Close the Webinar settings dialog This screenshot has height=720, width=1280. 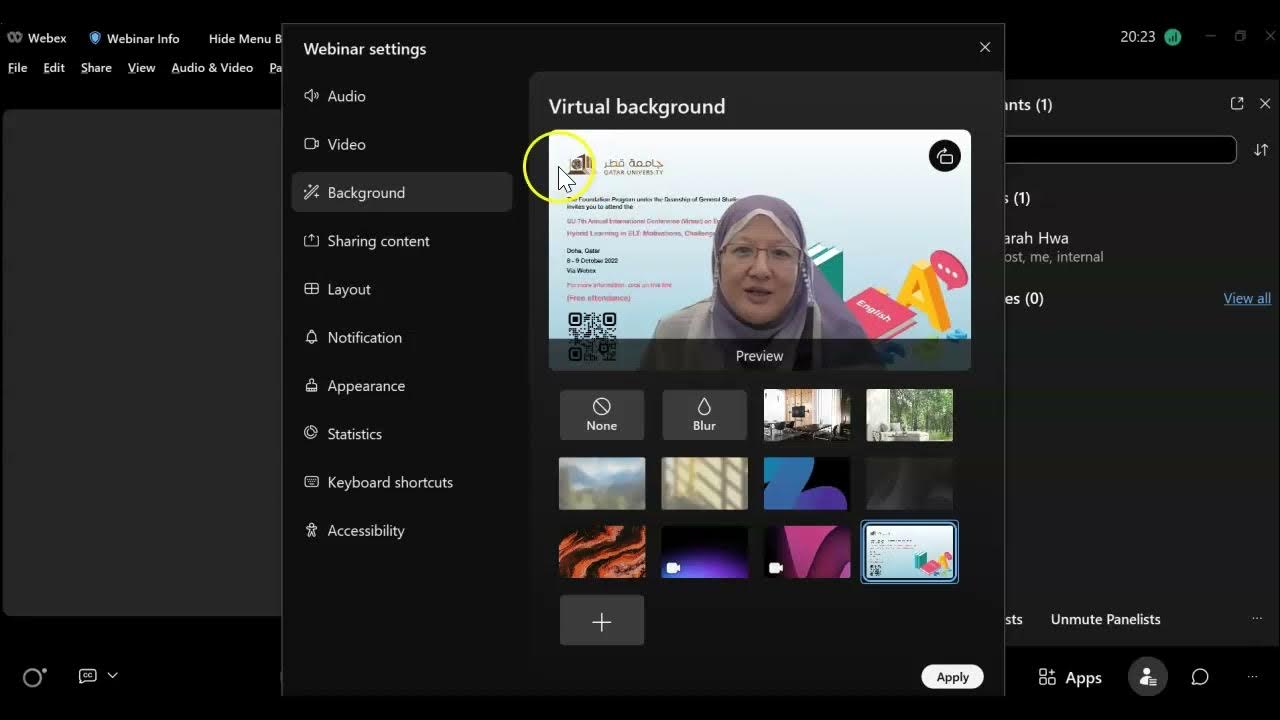point(985,47)
